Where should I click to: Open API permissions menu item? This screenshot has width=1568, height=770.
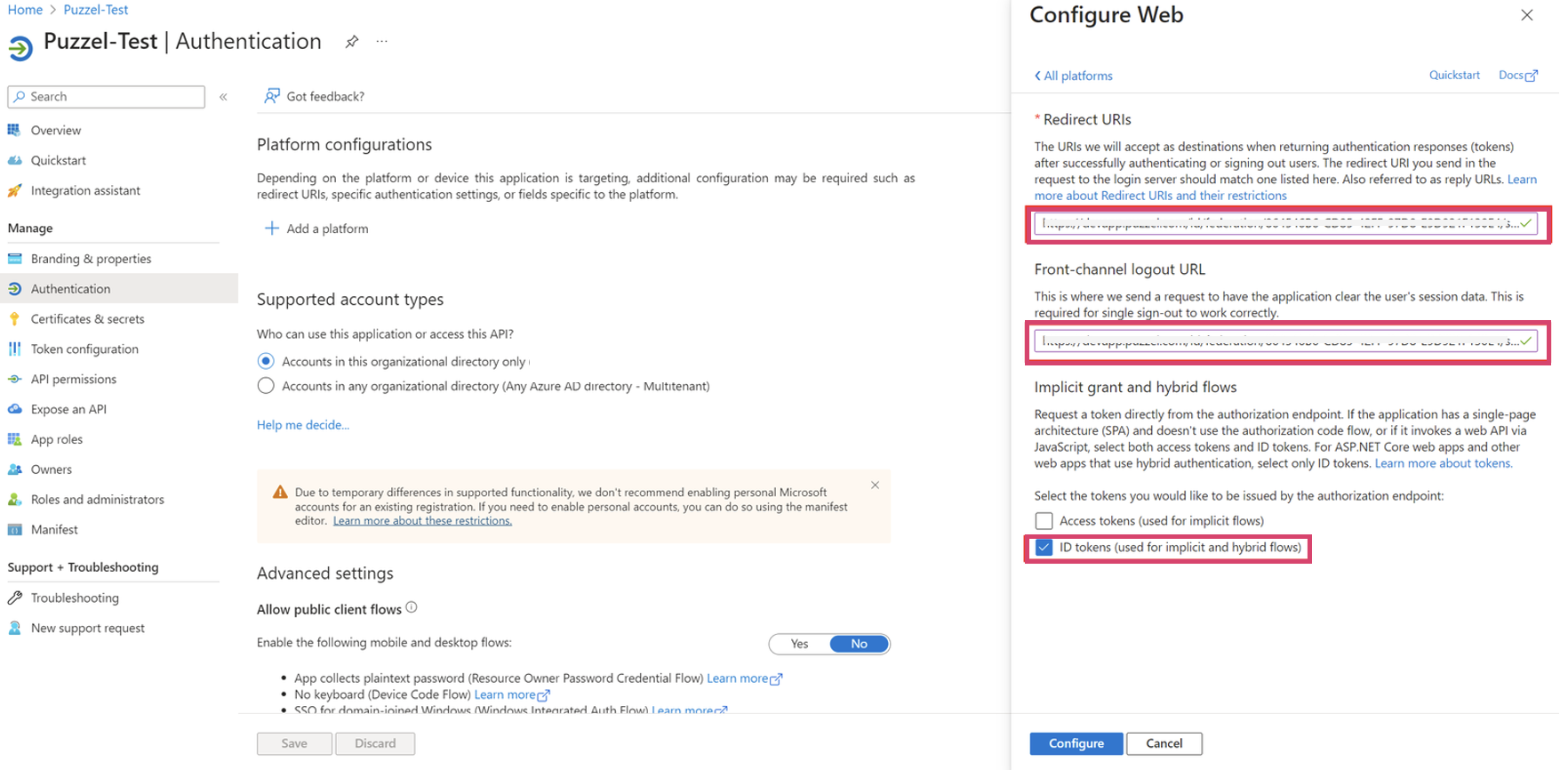click(73, 380)
